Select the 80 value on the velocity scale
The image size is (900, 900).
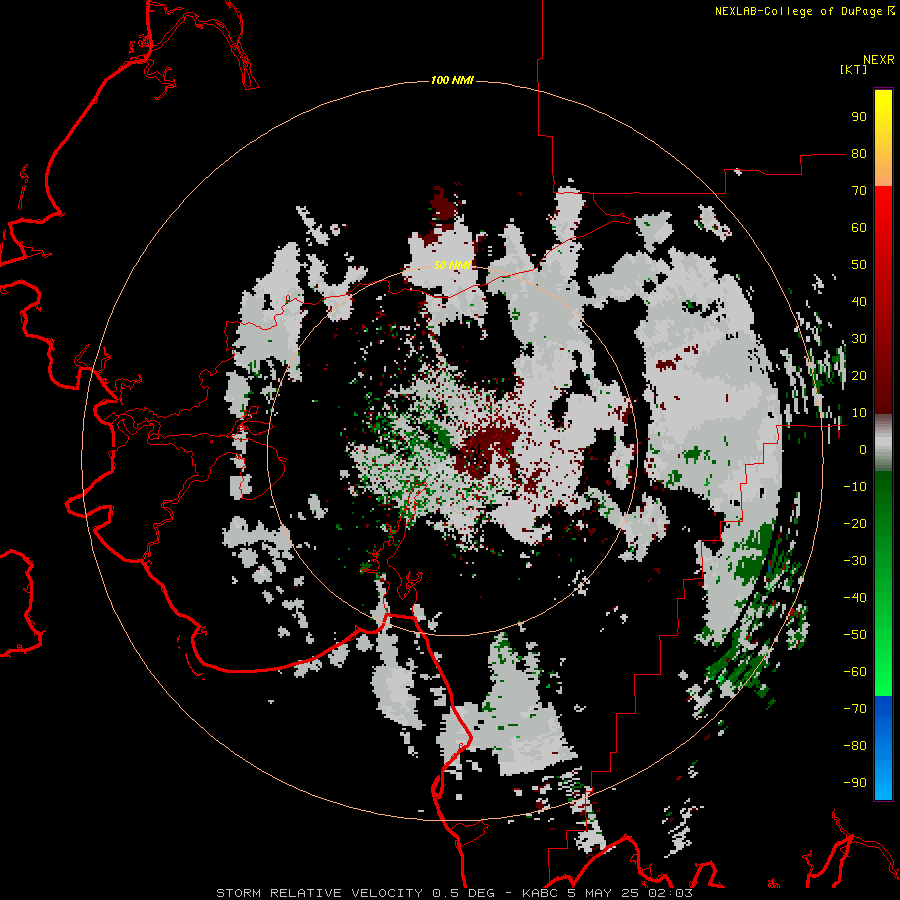pyautogui.click(x=859, y=154)
